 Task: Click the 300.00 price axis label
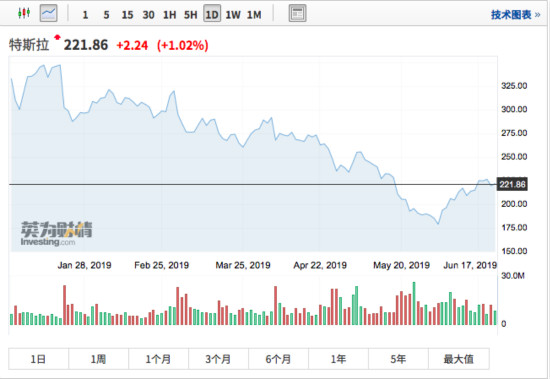[514, 109]
